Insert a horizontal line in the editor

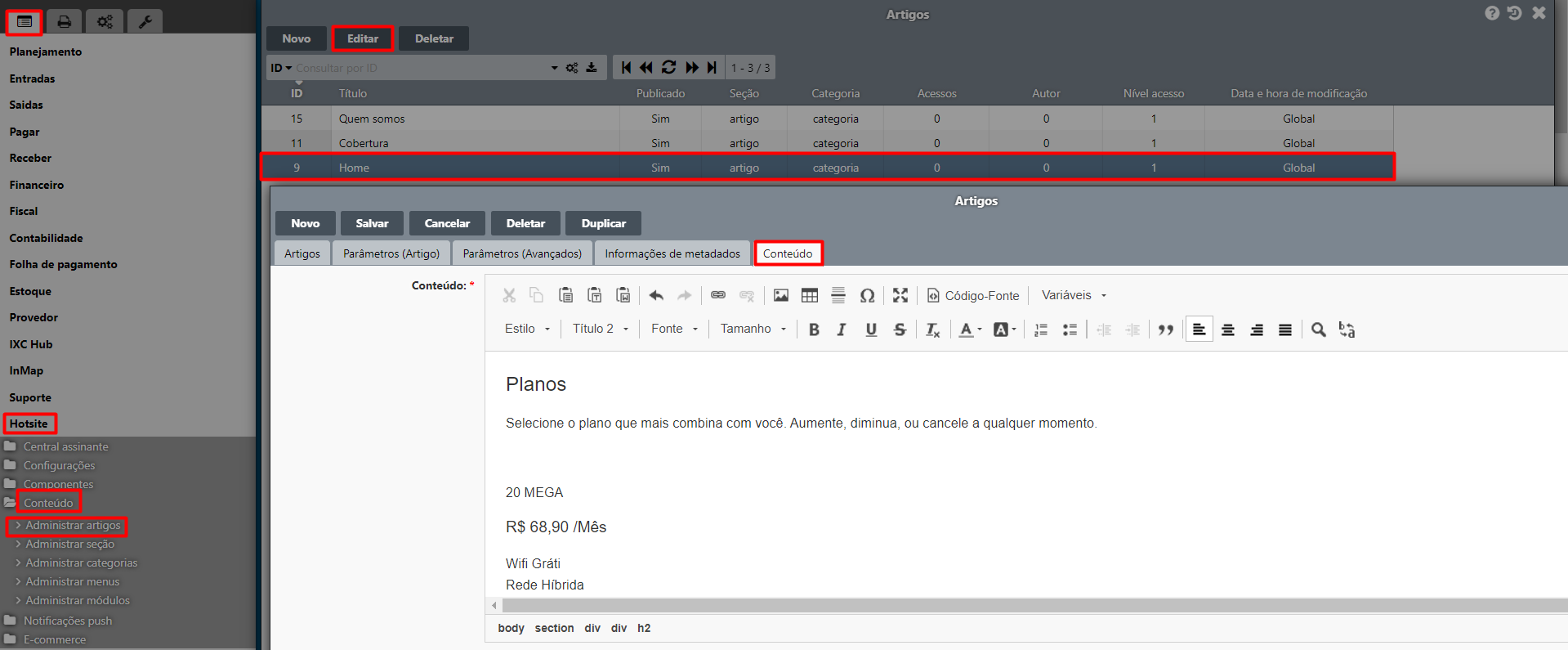(x=838, y=295)
